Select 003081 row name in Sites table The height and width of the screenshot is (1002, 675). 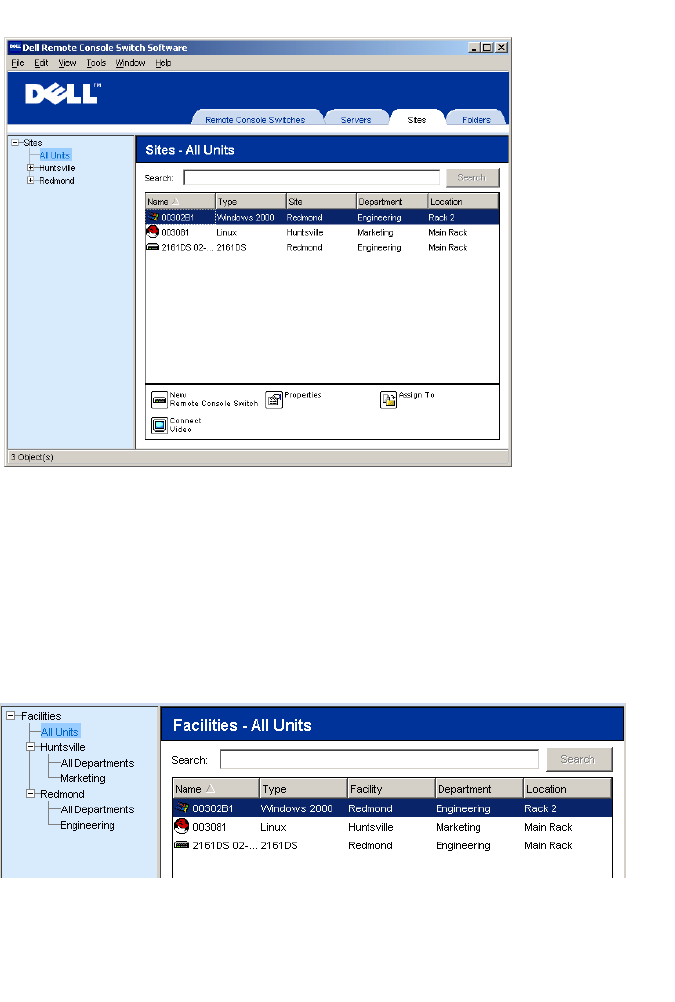coord(175,233)
